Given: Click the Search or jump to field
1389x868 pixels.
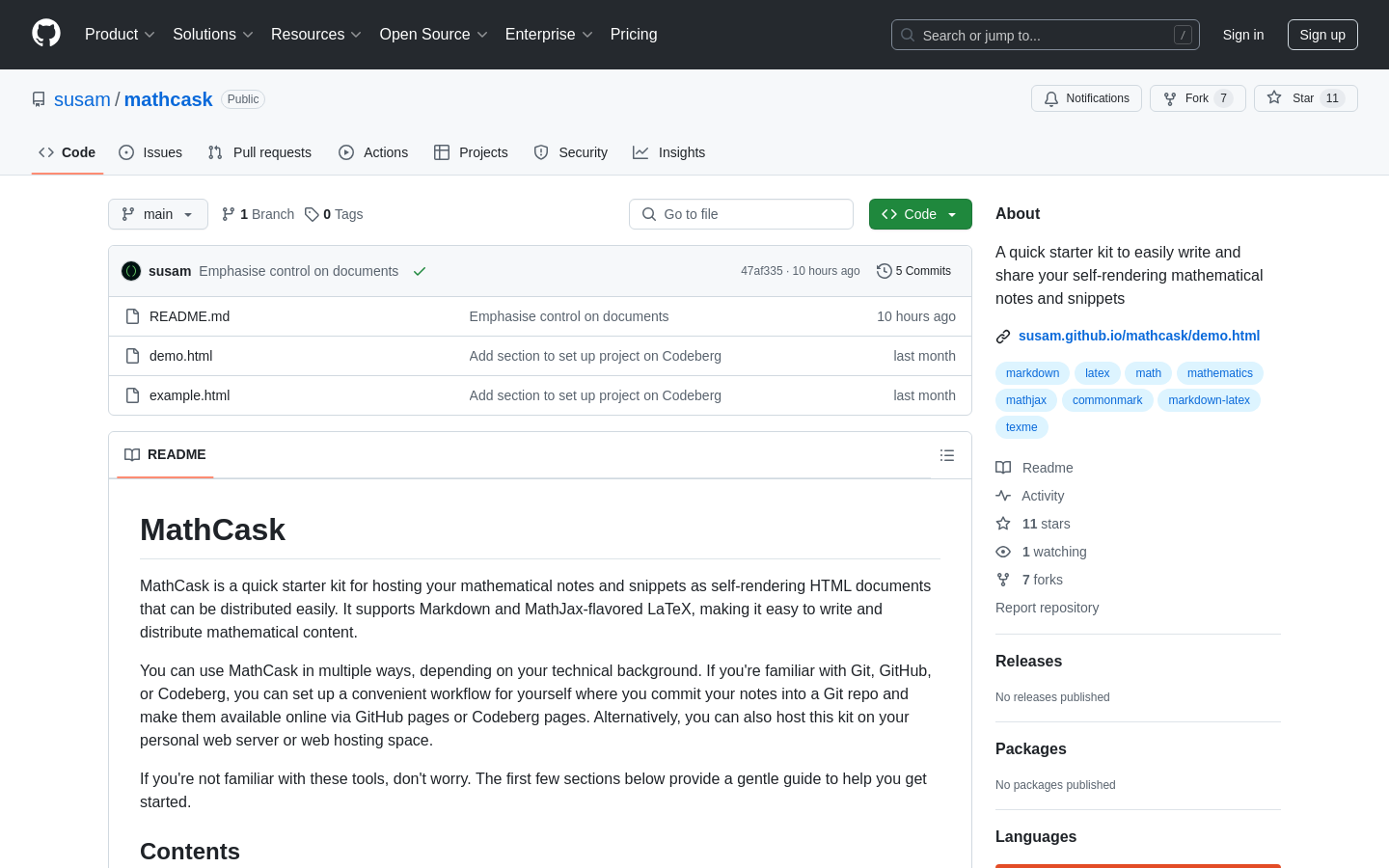Looking at the screenshot, I should click(x=1046, y=35).
